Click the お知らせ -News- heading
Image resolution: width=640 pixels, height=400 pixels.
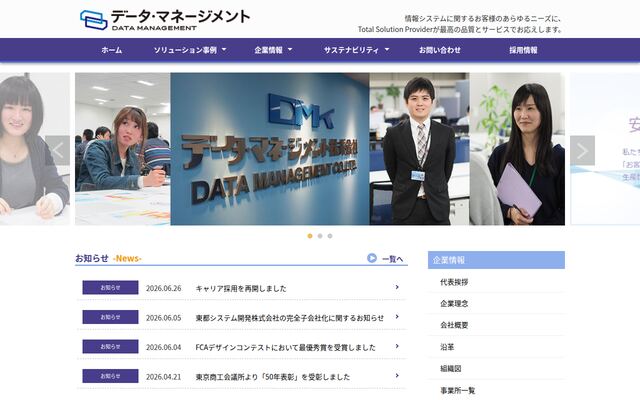click(x=108, y=258)
